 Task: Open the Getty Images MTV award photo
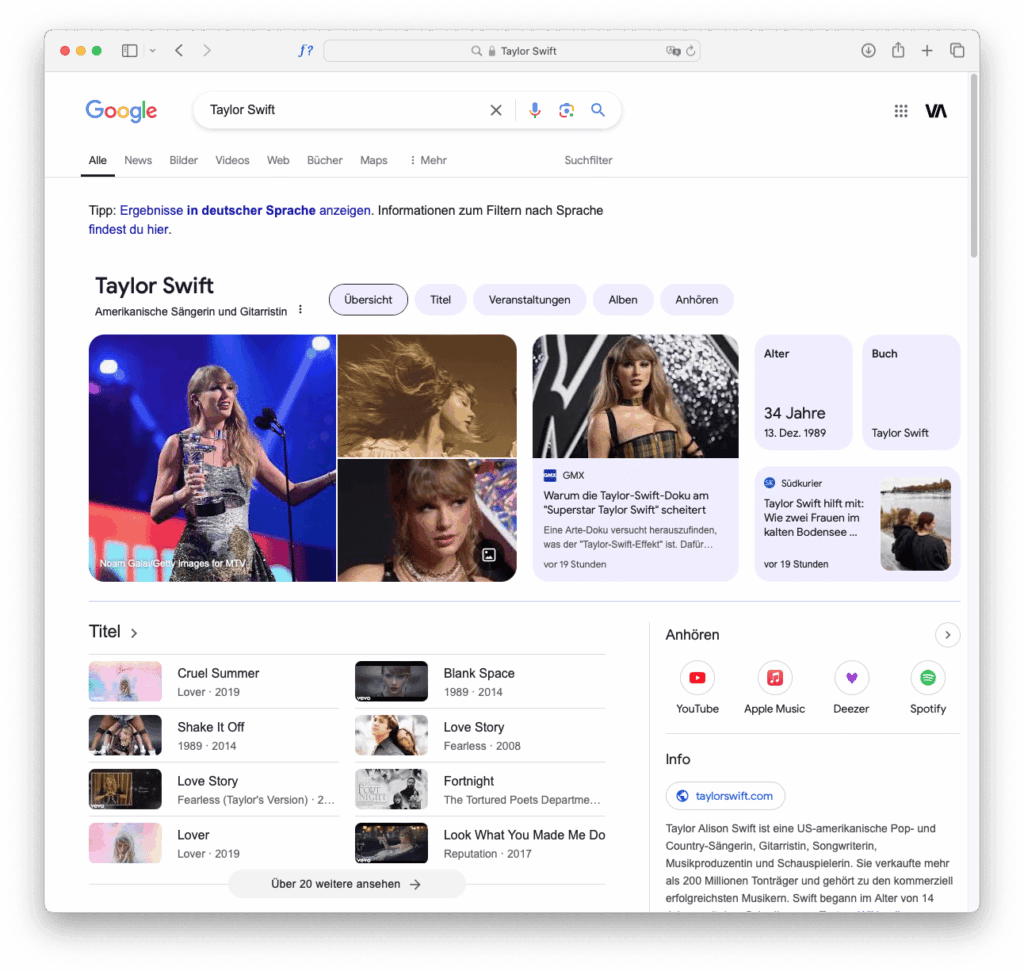pos(212,458)
